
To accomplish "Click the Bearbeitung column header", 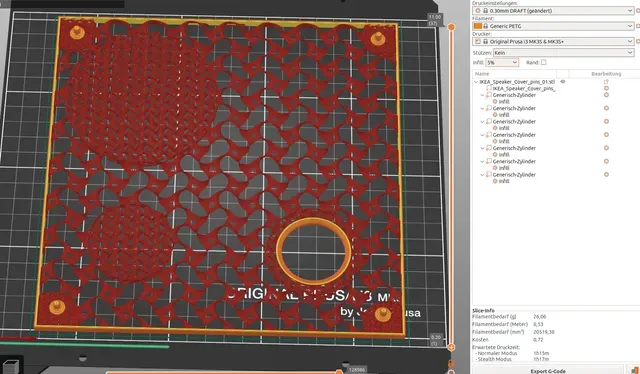I will 606,74.
